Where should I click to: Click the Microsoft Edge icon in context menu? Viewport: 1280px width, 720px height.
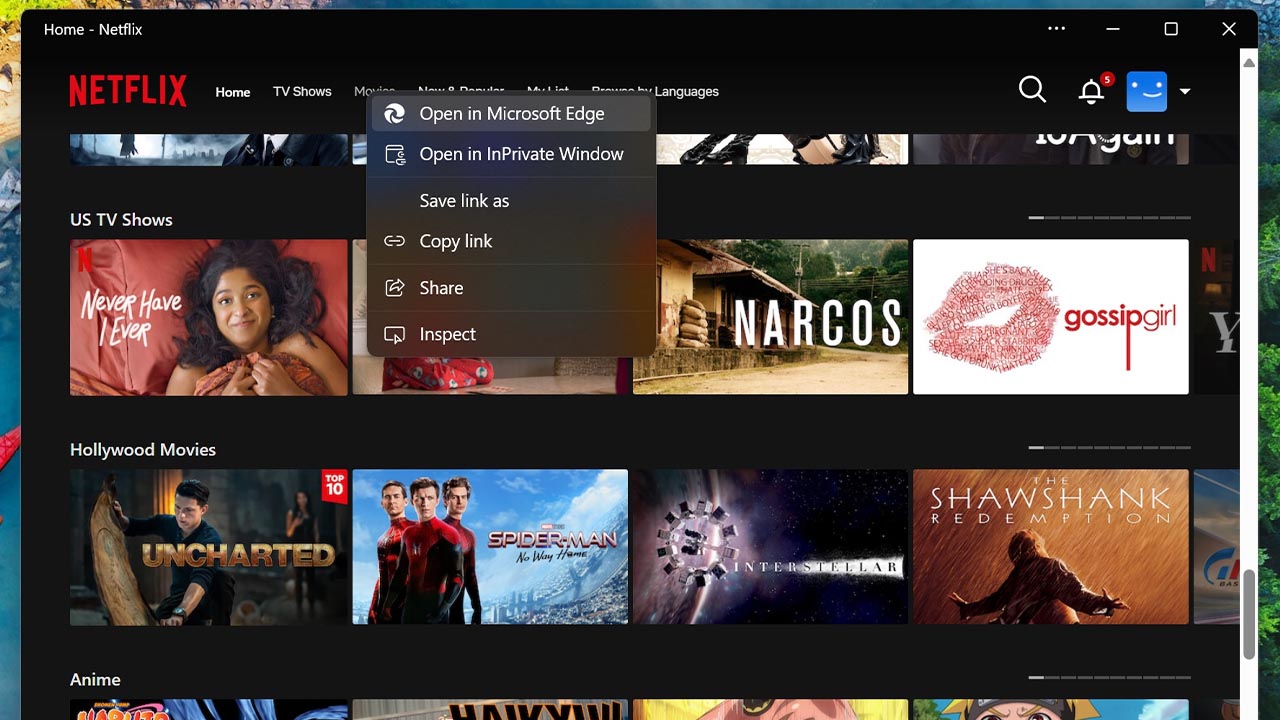pos(395,113)
